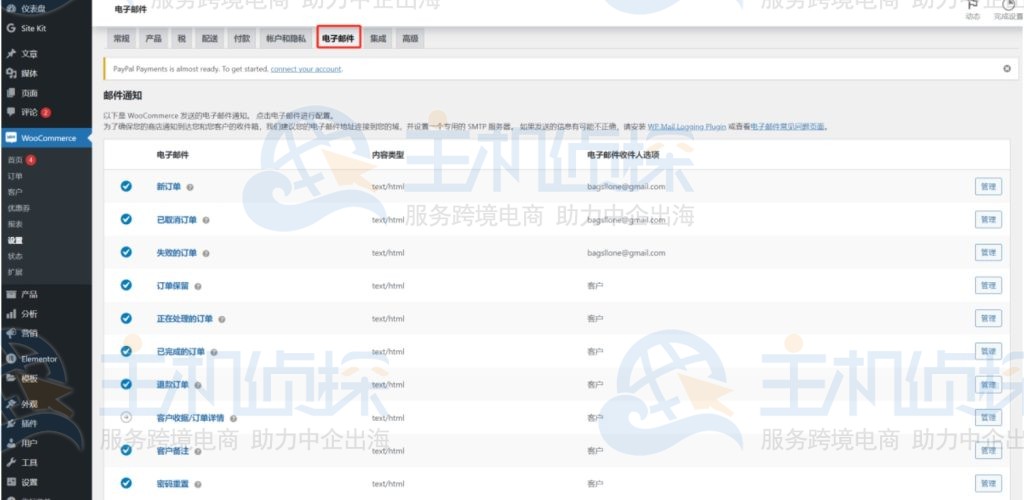Open the 外观 appearance sidebar menu

(x=29, y=405)
